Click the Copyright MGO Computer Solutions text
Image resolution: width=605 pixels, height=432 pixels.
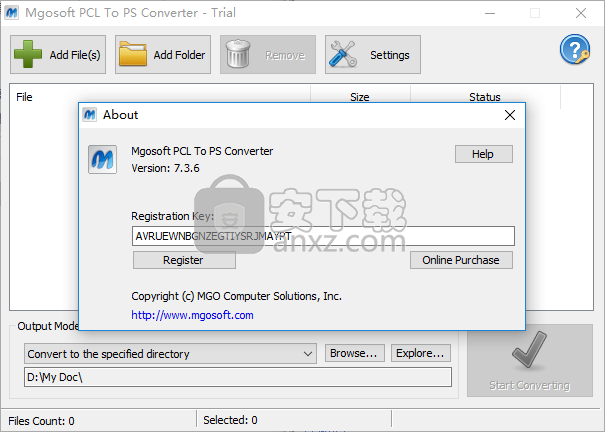[x=237, y=296]
